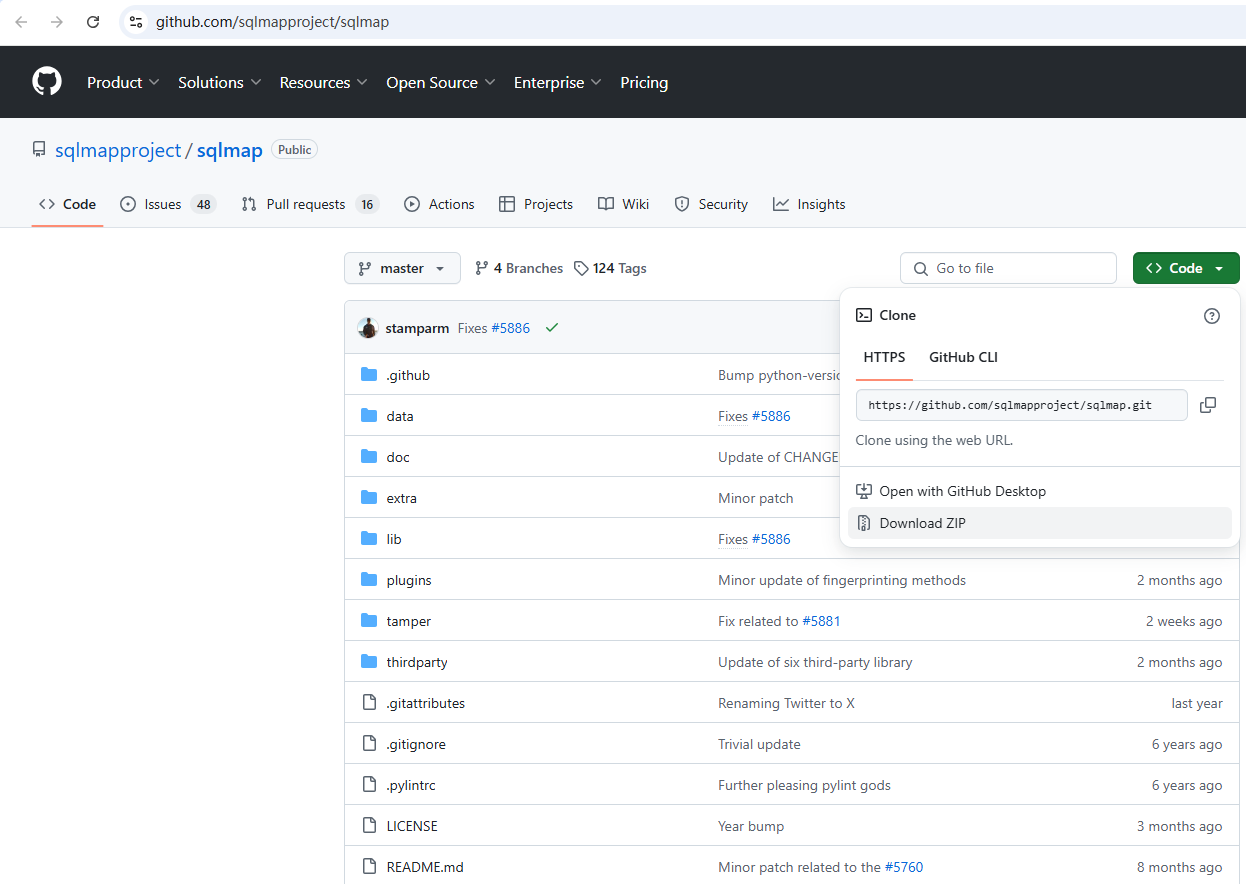This screenshot has height=884, width=1246.
Task: Open the Insights tab
Action: pos(809,204)
